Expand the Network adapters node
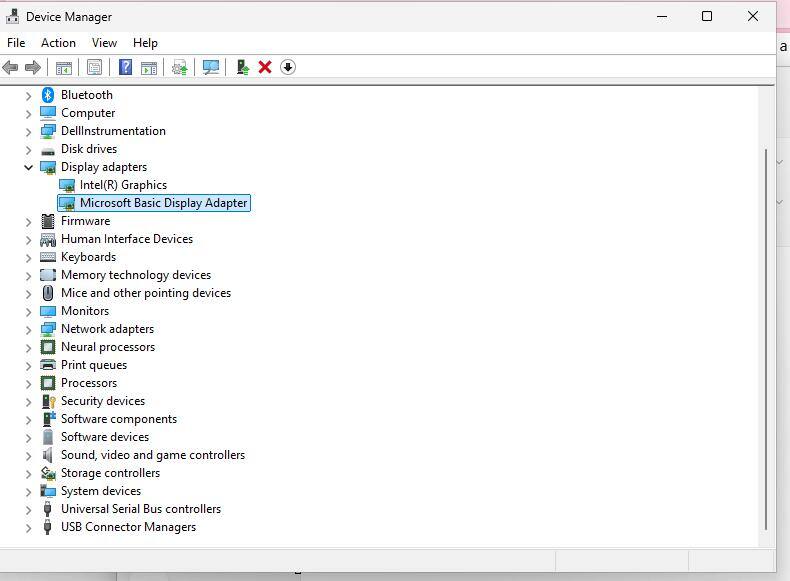This screenshot has width=790, height=581. [29, 329]
